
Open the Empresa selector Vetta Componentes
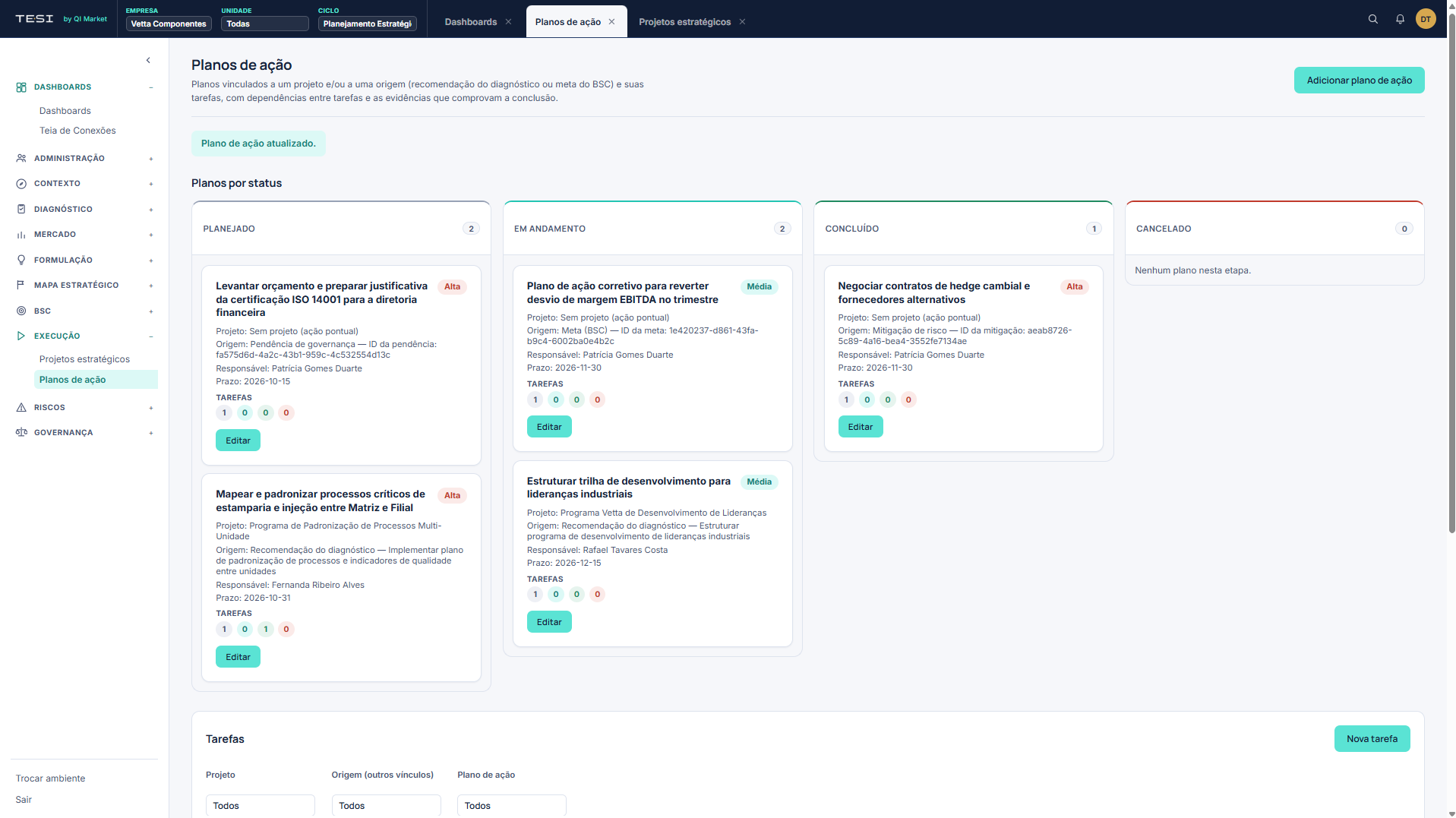point(169,24)
